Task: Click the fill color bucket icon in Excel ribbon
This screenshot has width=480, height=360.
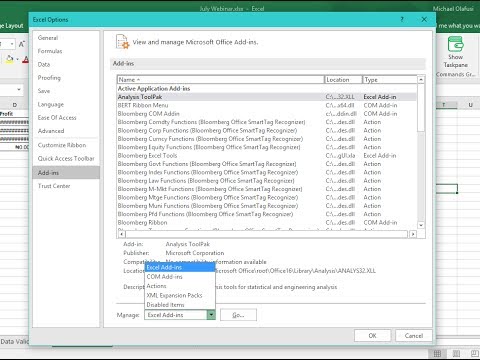Action: click(9, 59)
